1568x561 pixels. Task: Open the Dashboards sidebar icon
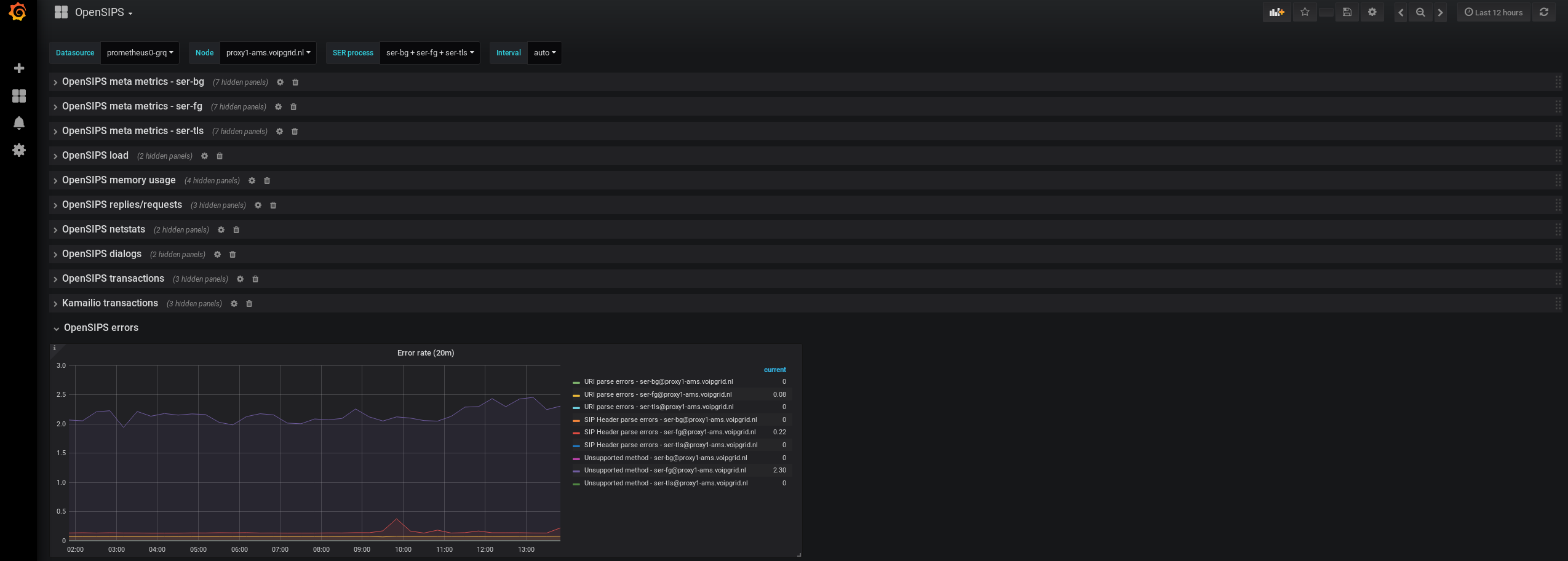point(19,96)
